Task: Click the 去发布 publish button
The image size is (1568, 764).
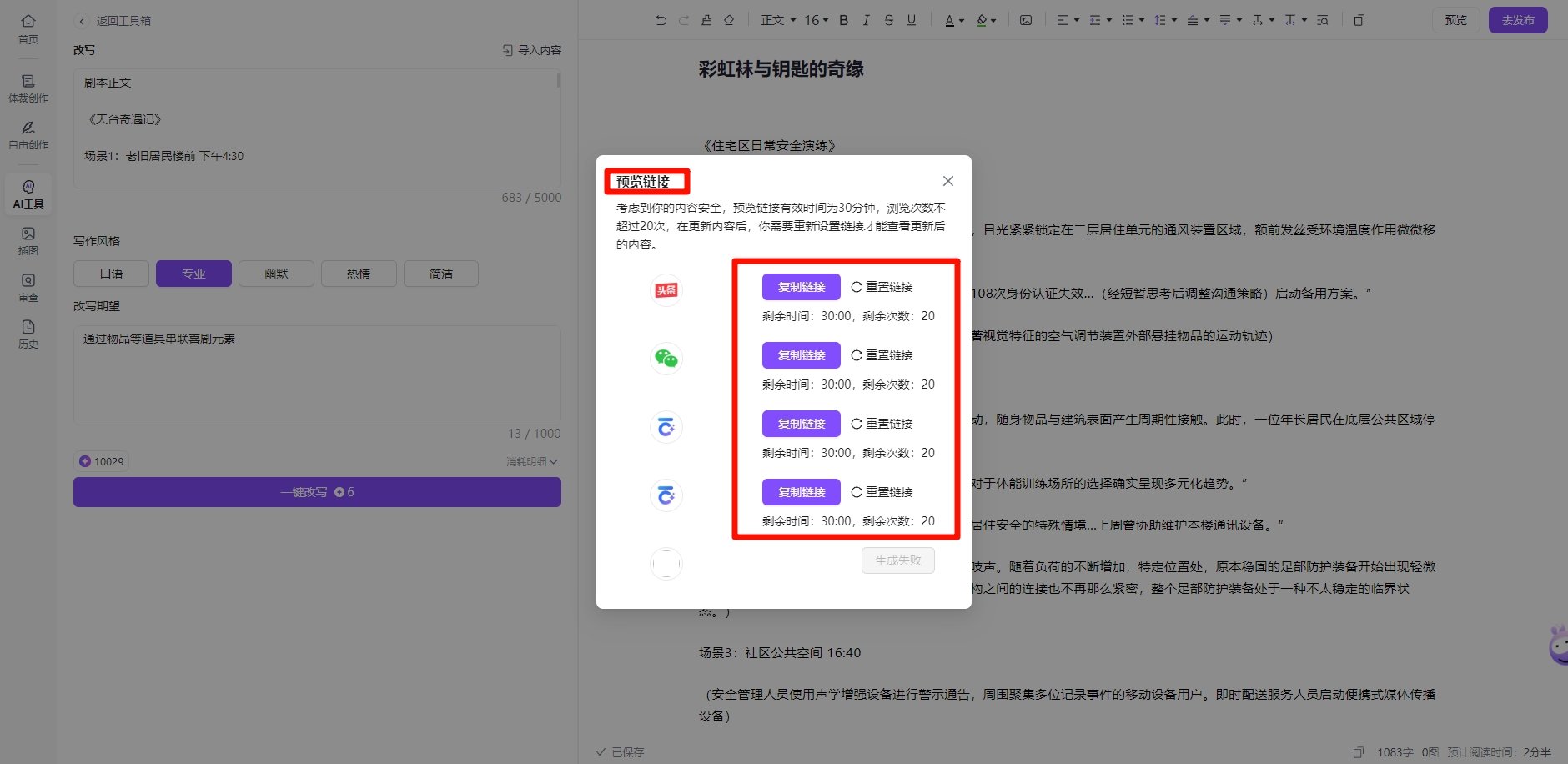Action: pyautogui.click(x=1517, y=19)
